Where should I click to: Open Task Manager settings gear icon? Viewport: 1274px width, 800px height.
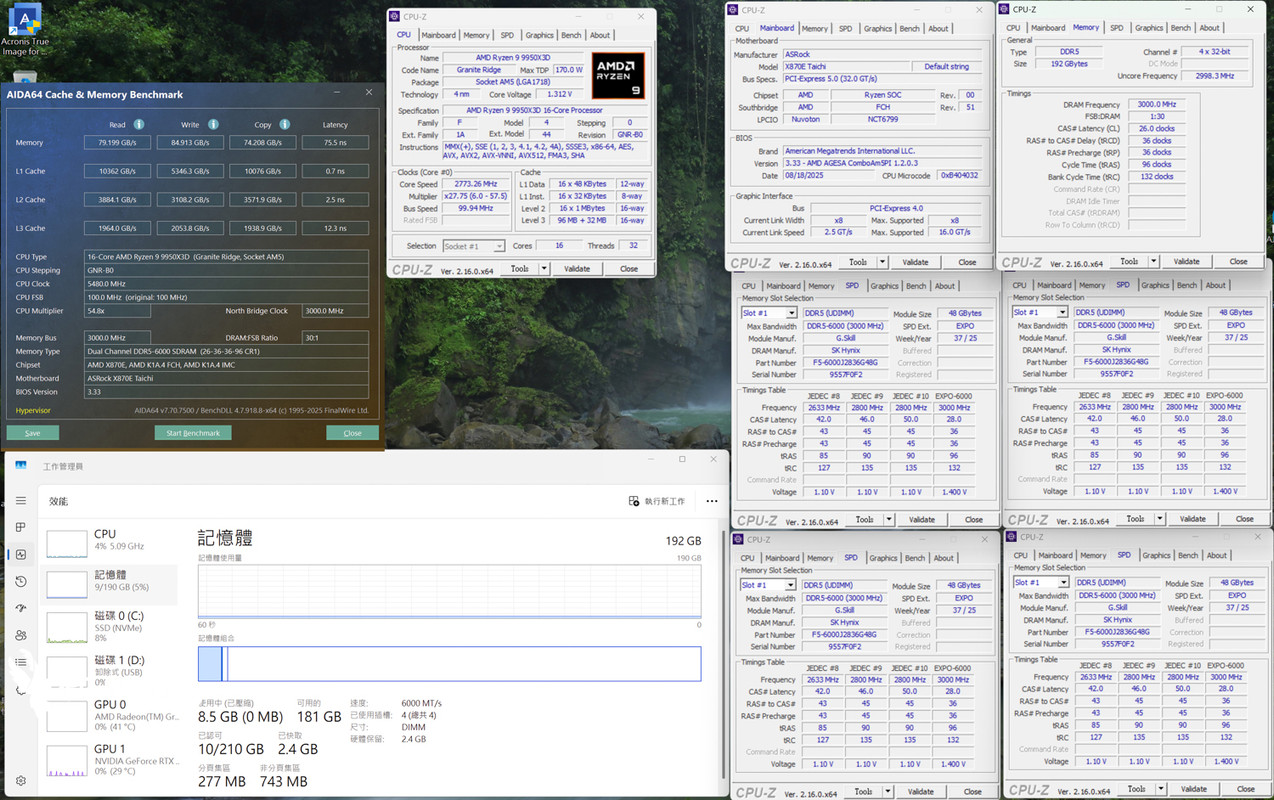click(21, 781)
